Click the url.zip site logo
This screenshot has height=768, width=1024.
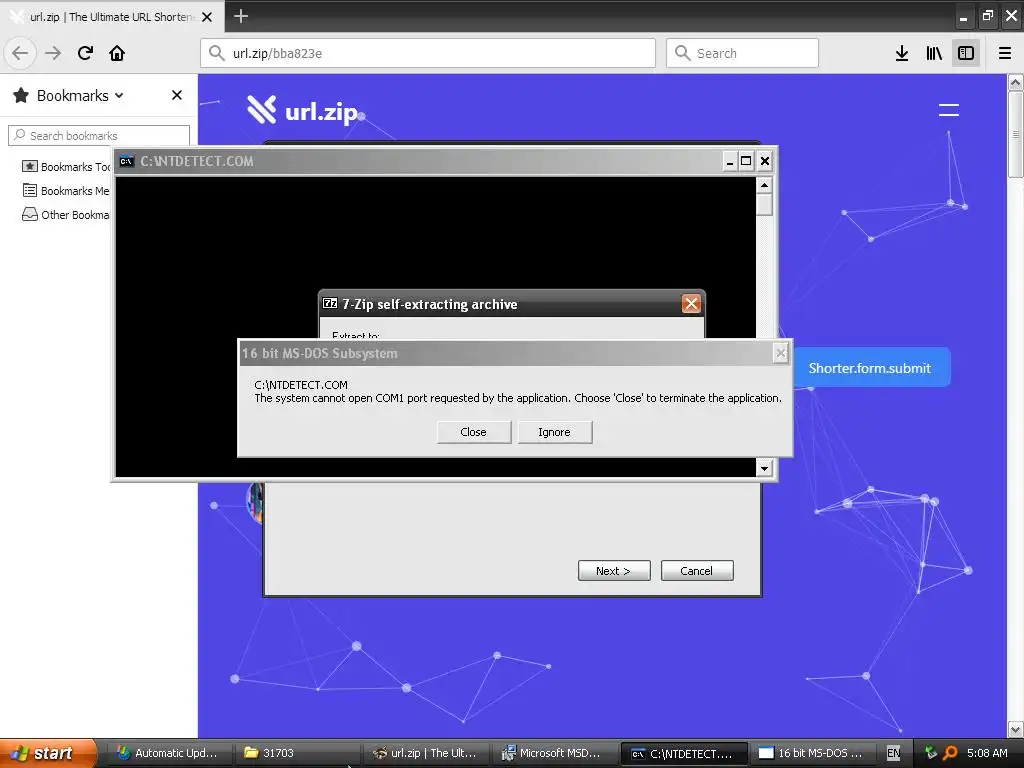point(302,110)
